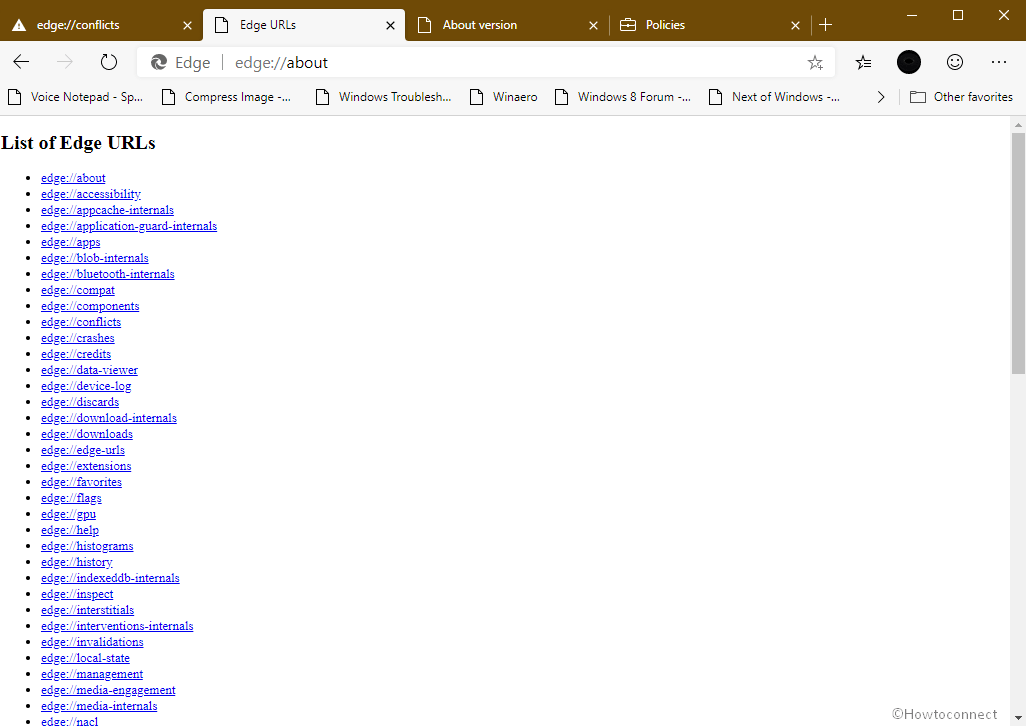Open the edge://edge-urls link
Viewport: 1026px width, 726px height.
(x=83, y=450)
